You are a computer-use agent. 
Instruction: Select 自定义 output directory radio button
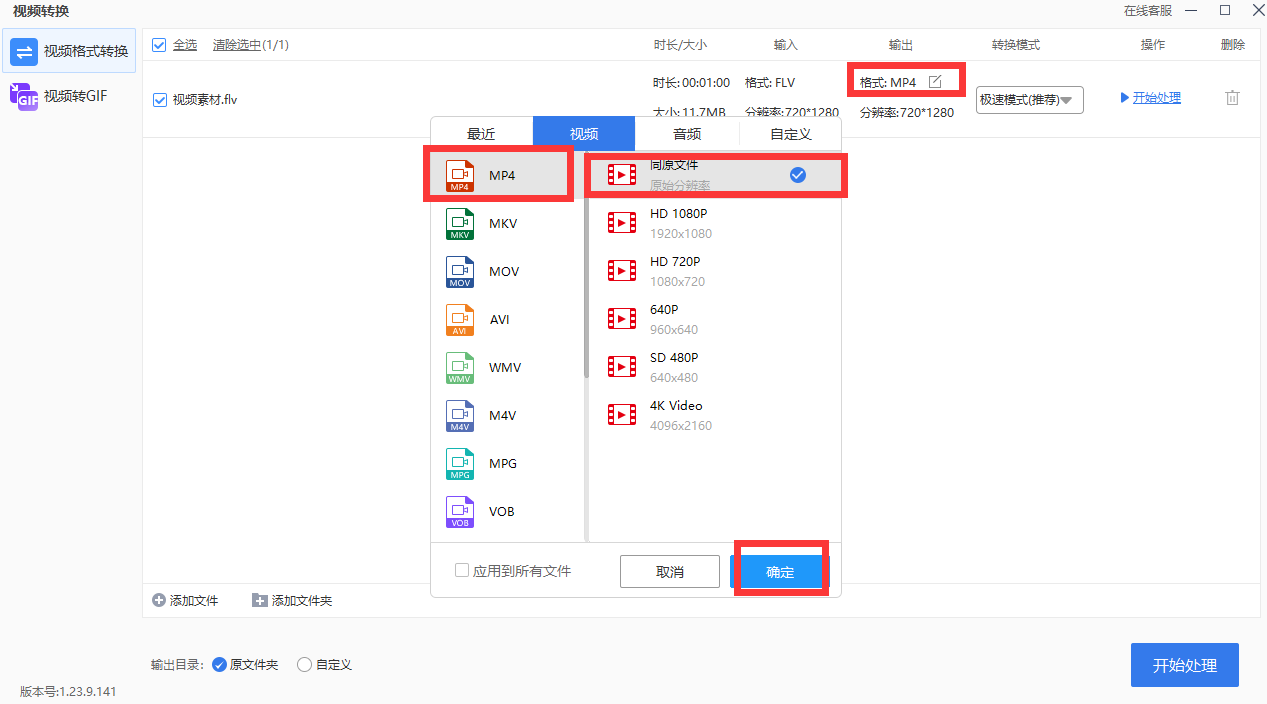(305, 664)
